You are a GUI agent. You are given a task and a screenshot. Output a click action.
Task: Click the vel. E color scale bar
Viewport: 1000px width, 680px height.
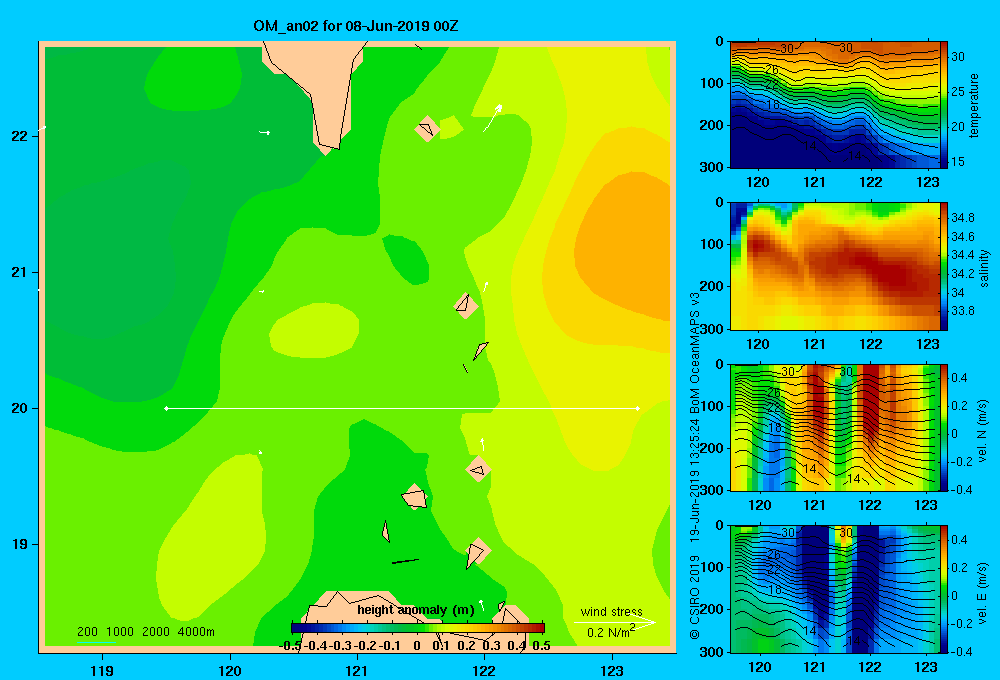click(x=944, y=589)
